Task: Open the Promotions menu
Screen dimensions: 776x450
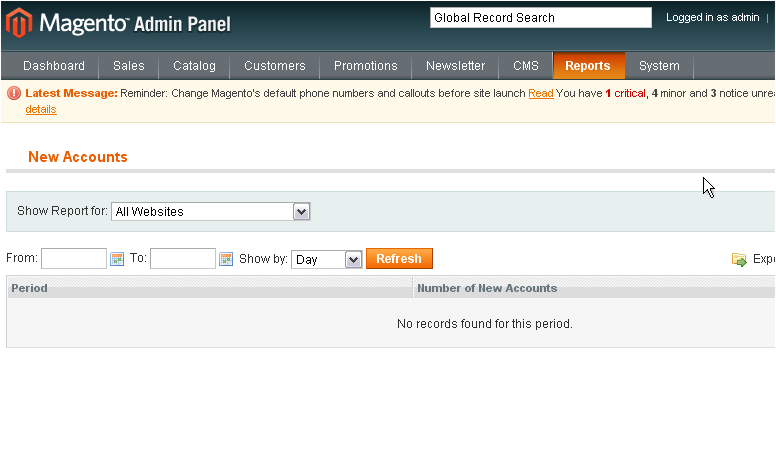Action: click(x=366, y=66)
